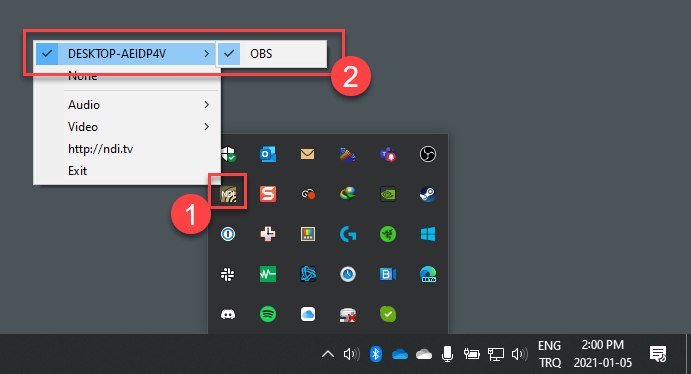691x374 pixels.
Task: Open the Windows Security shield tray icon
Action: click(x=228, y=154)
